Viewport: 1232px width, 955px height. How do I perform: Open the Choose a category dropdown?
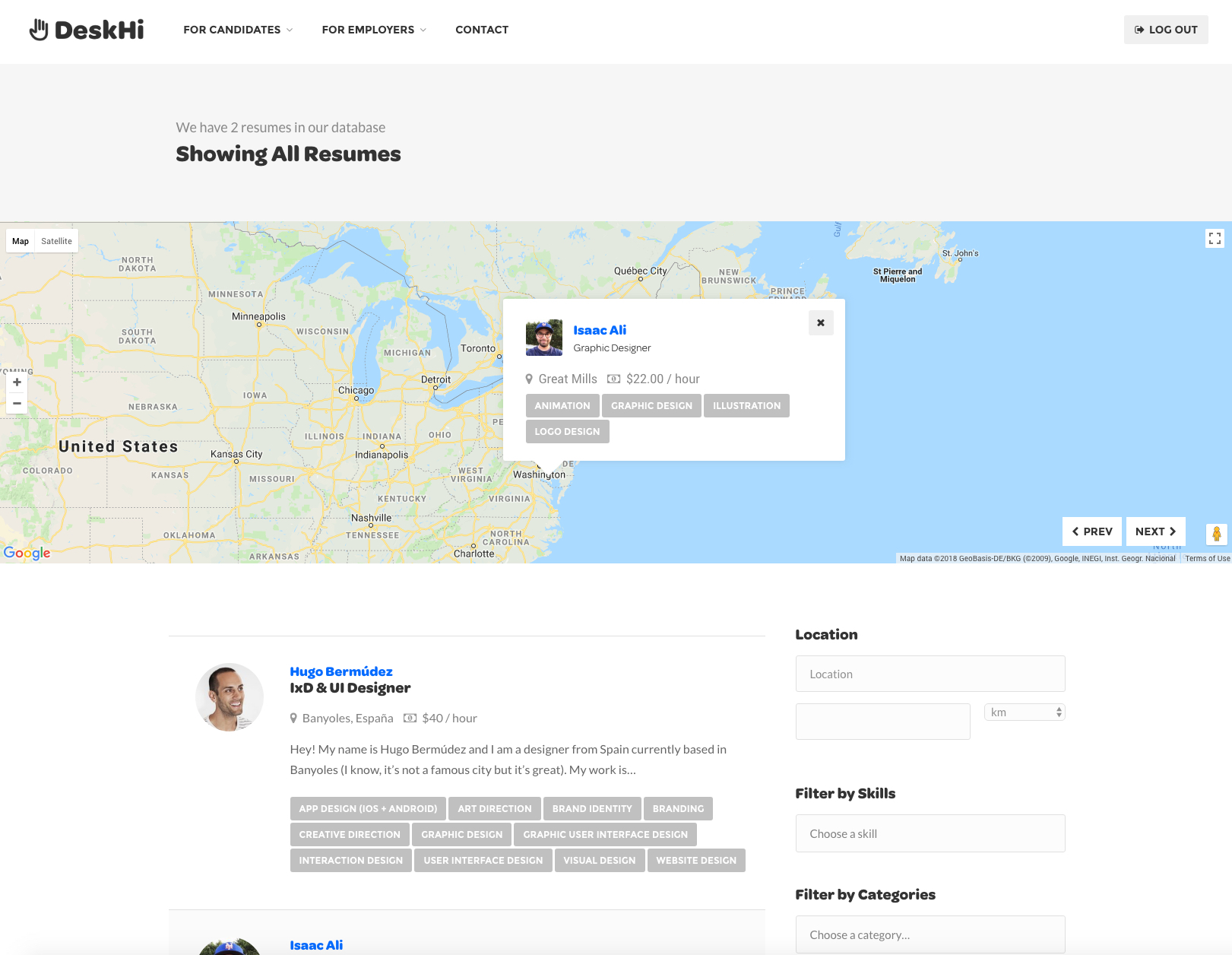[x=930, y=934]
